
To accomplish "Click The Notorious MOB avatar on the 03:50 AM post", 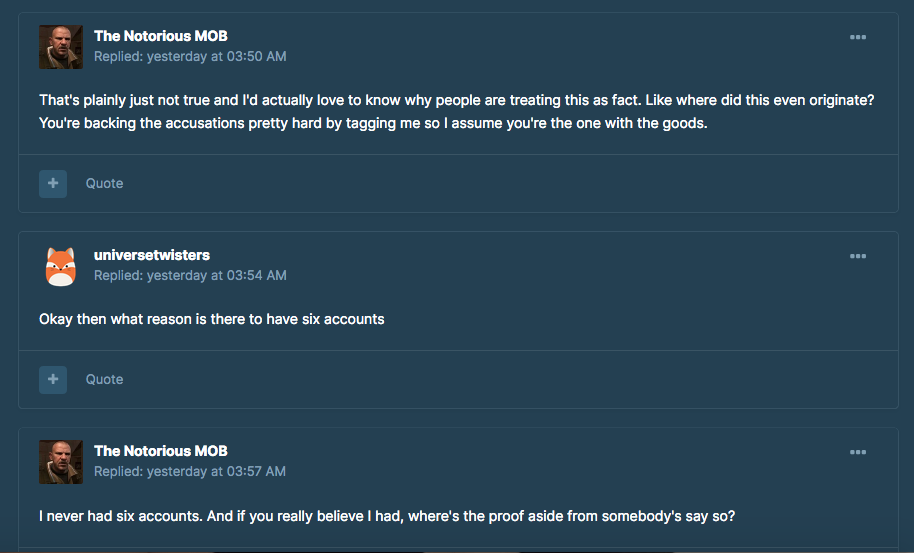I will (x=61, y=47).
